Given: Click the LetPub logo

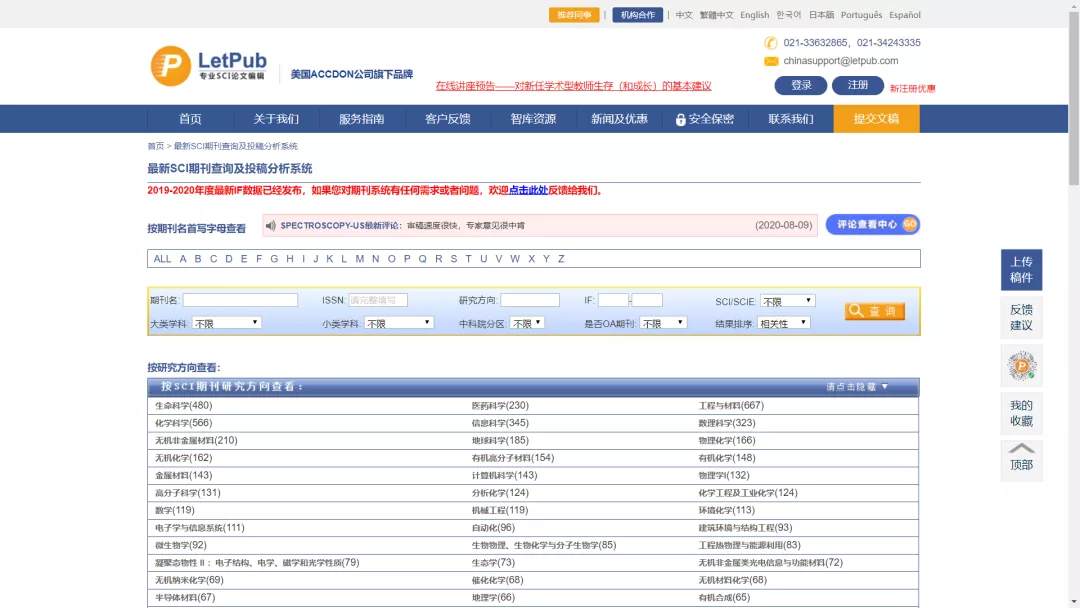Looking at the screenshot, I should (209, 66).
